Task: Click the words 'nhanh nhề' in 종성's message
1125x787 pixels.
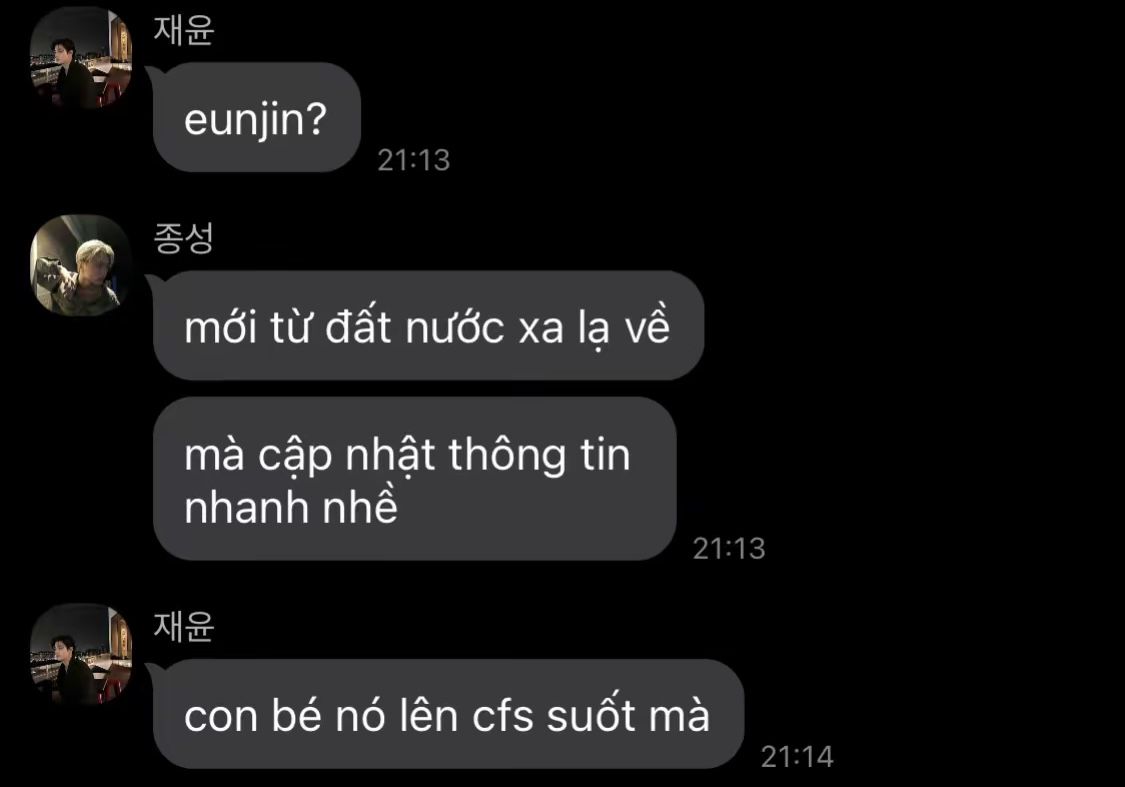Action: 291,507
